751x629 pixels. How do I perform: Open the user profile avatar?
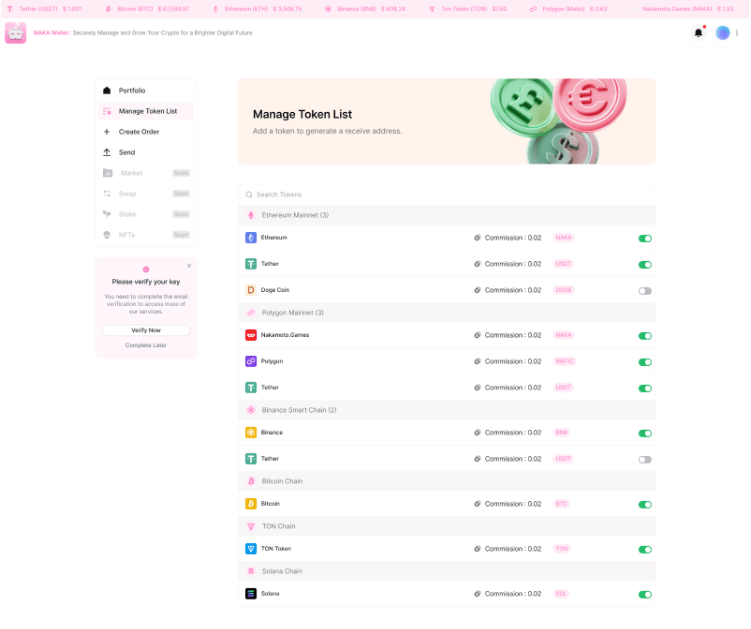point(722,33)
